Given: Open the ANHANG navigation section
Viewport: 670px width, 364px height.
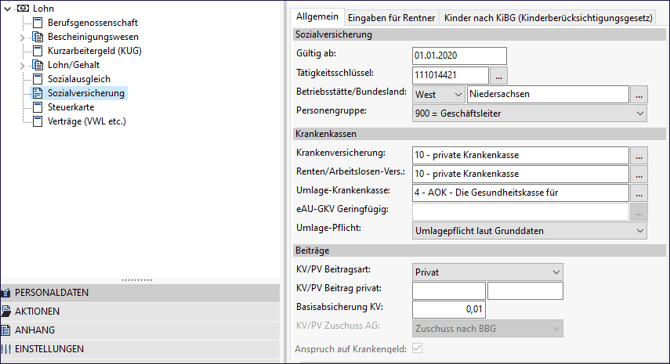Looking at the screenshot, I should click(x=140, y=330).
